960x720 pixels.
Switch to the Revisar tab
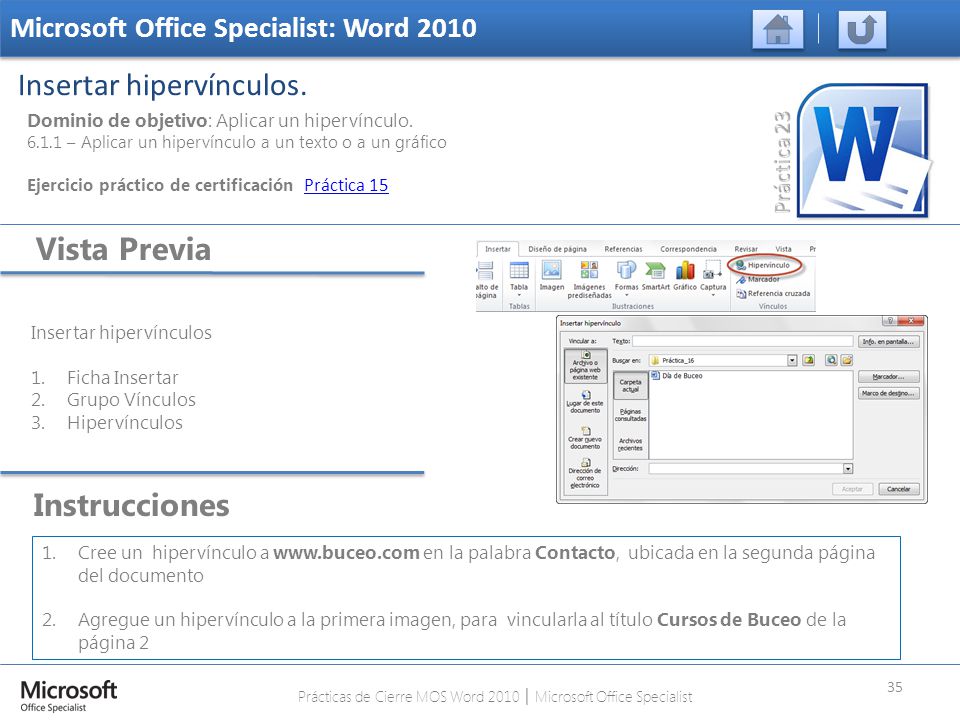[x=746, y=249]
